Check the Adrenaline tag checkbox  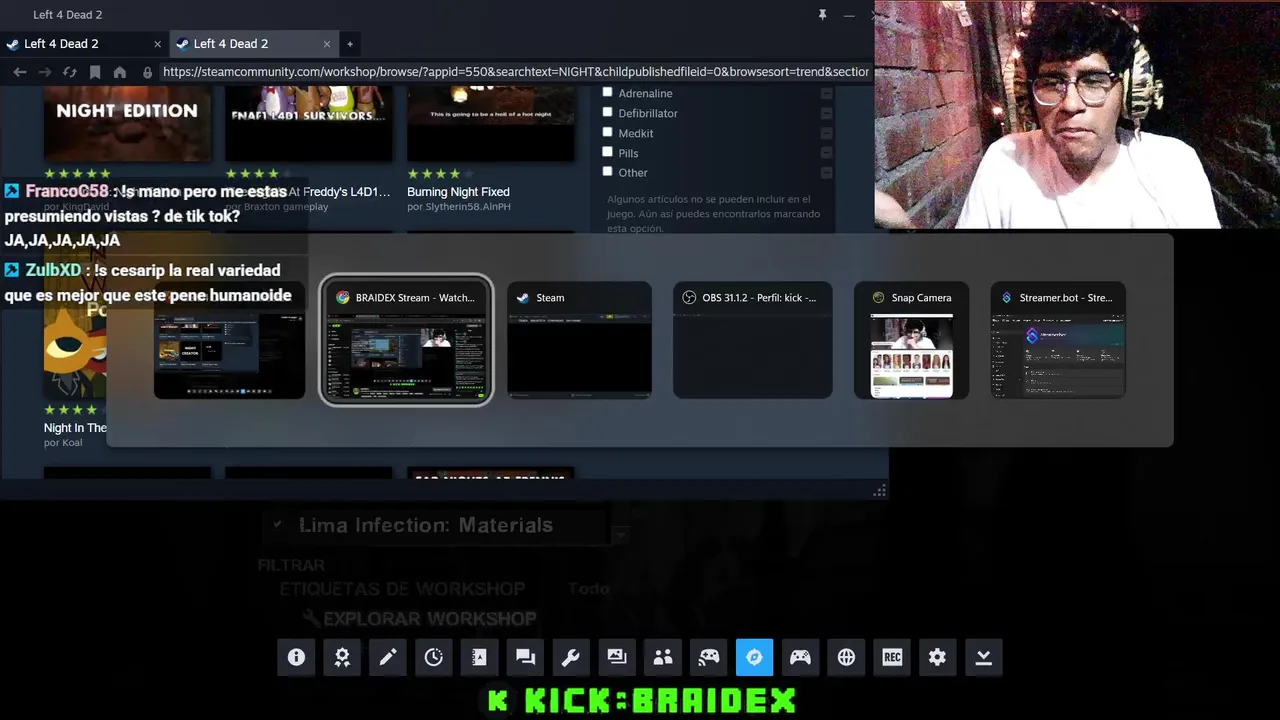coord(607,92)
